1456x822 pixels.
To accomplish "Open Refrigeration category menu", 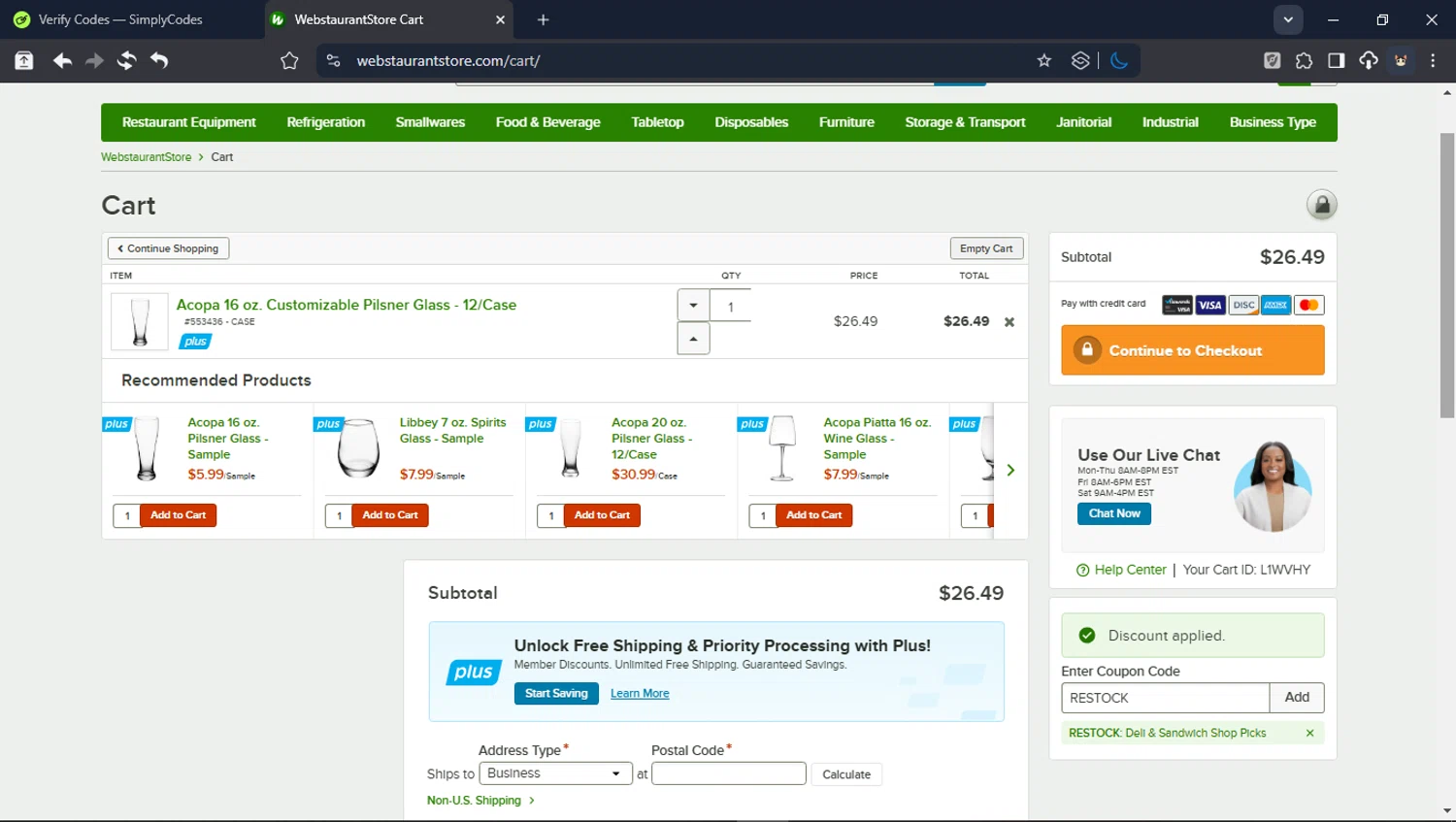I will 326,122.
